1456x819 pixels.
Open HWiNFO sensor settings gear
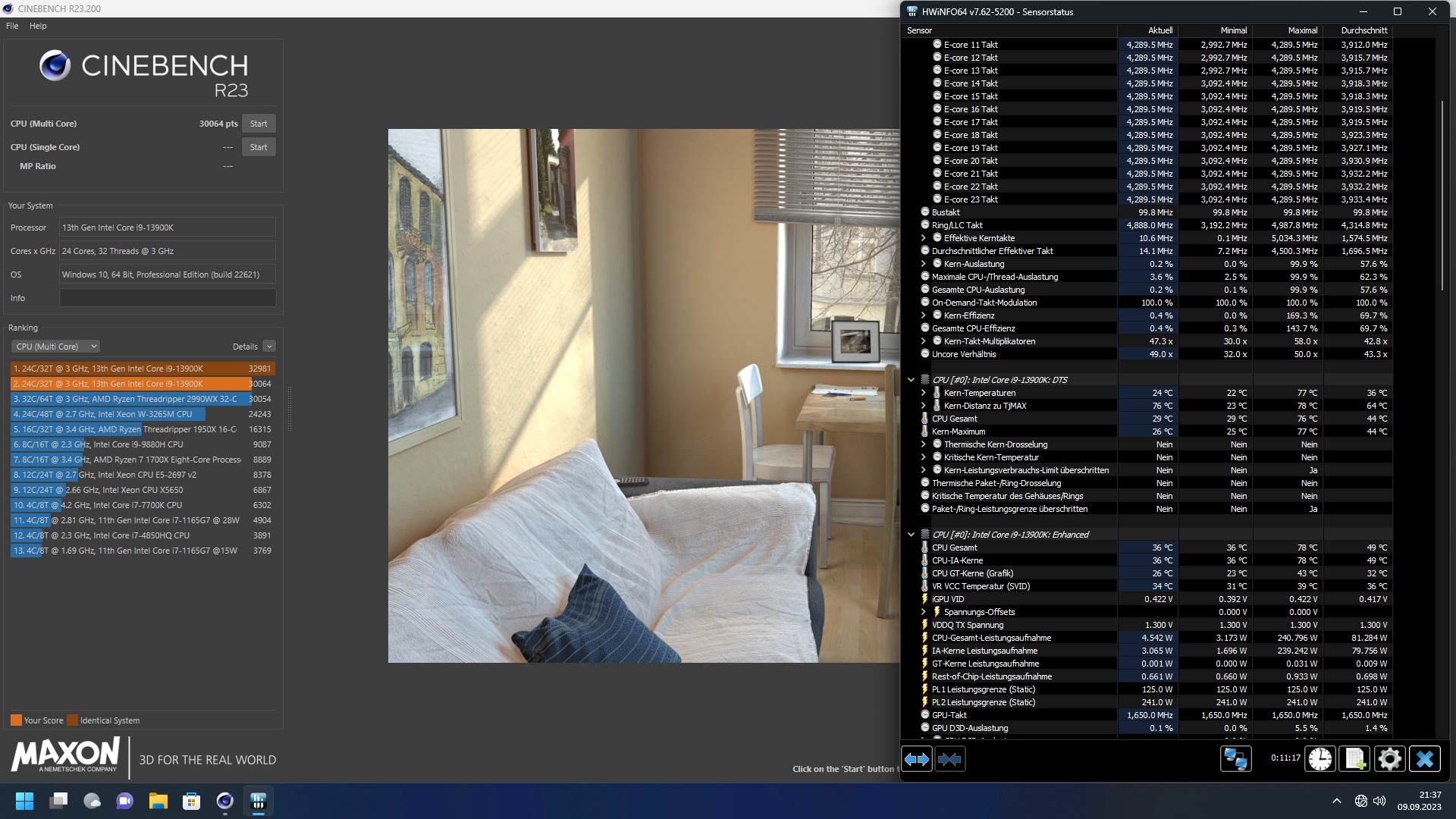[x=1389, y=759]
